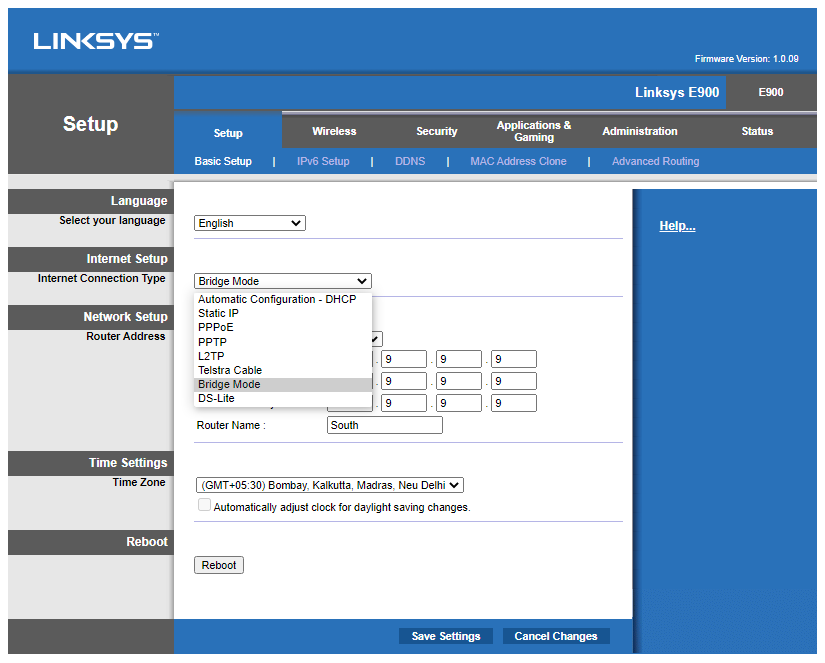
Task: View the Status tab
Action: [x=757, y=131]
